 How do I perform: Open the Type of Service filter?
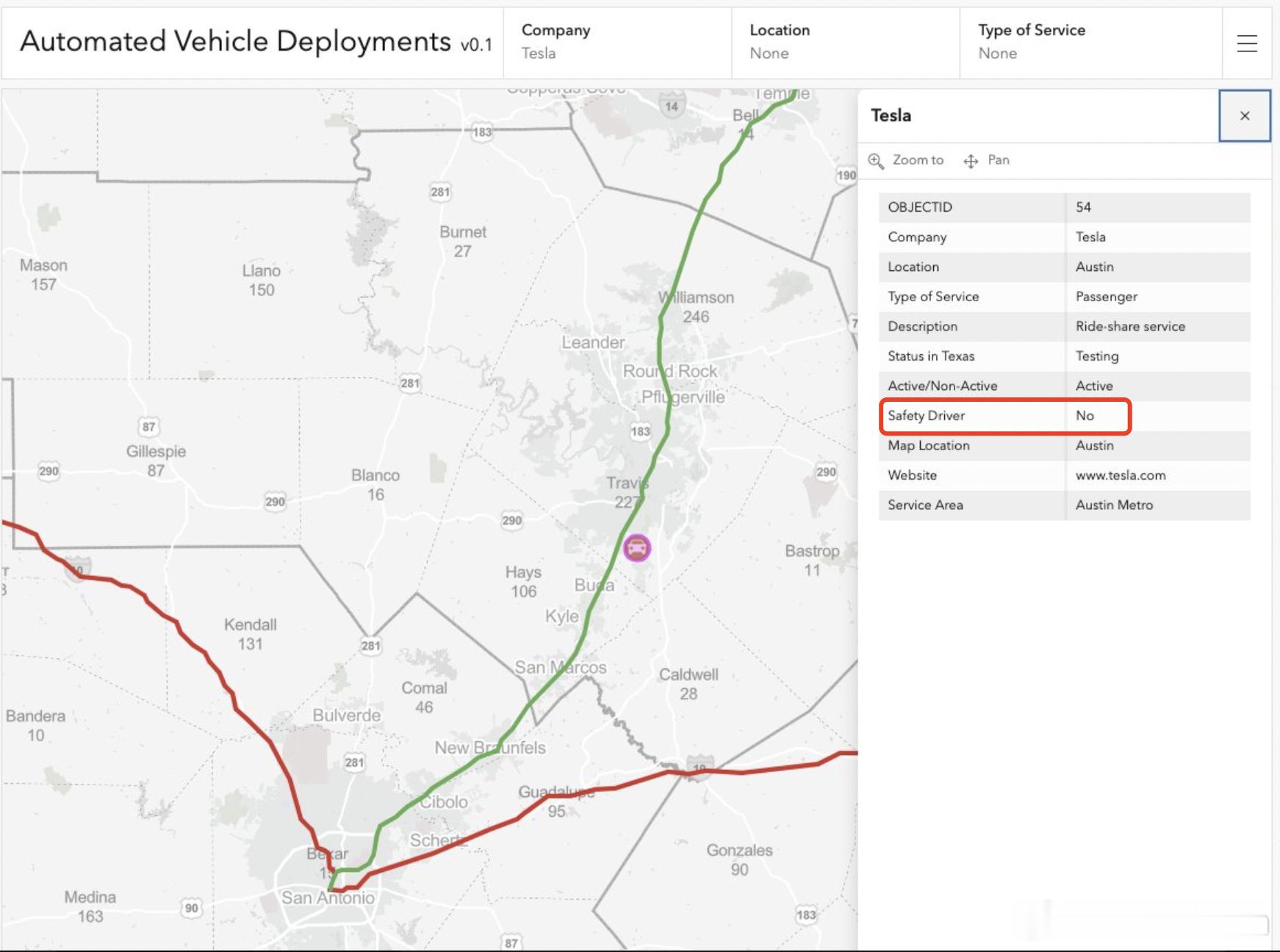1091,43
